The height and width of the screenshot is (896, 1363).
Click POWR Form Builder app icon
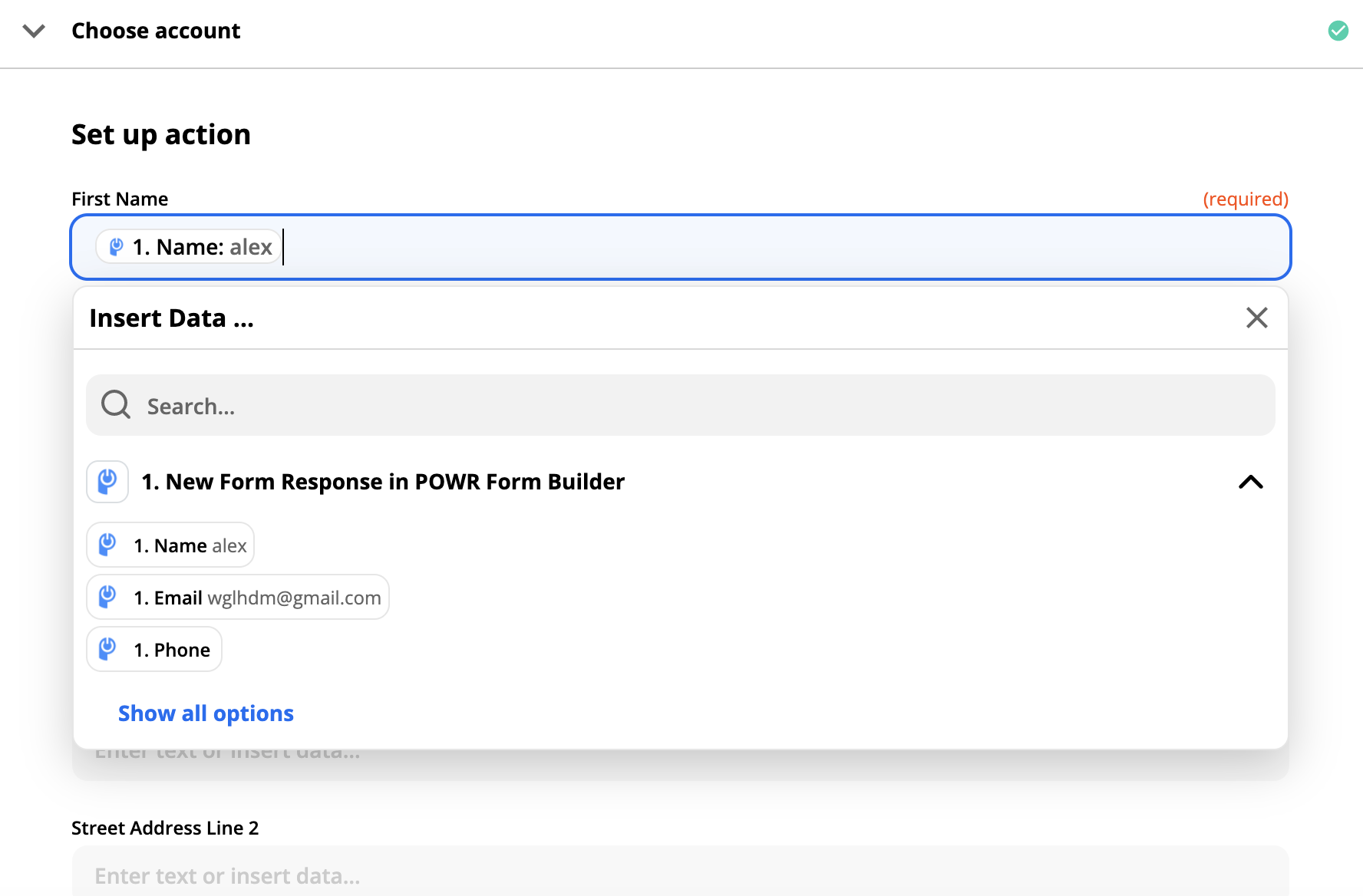107,482
